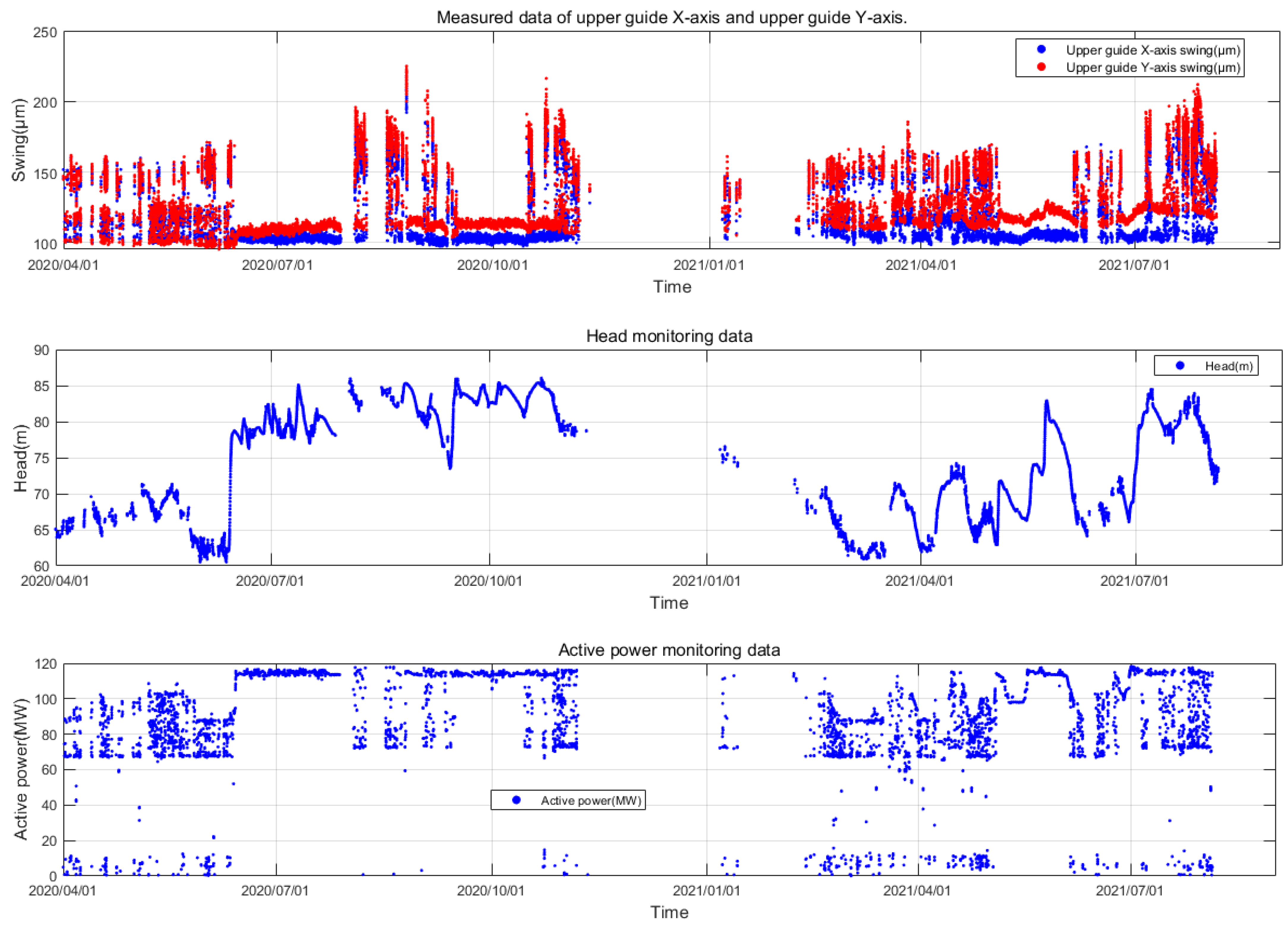Click the red marker of Y-axis swing legend
The height and width of the screenshot is (928, 1288).
tap(1041, 67)
